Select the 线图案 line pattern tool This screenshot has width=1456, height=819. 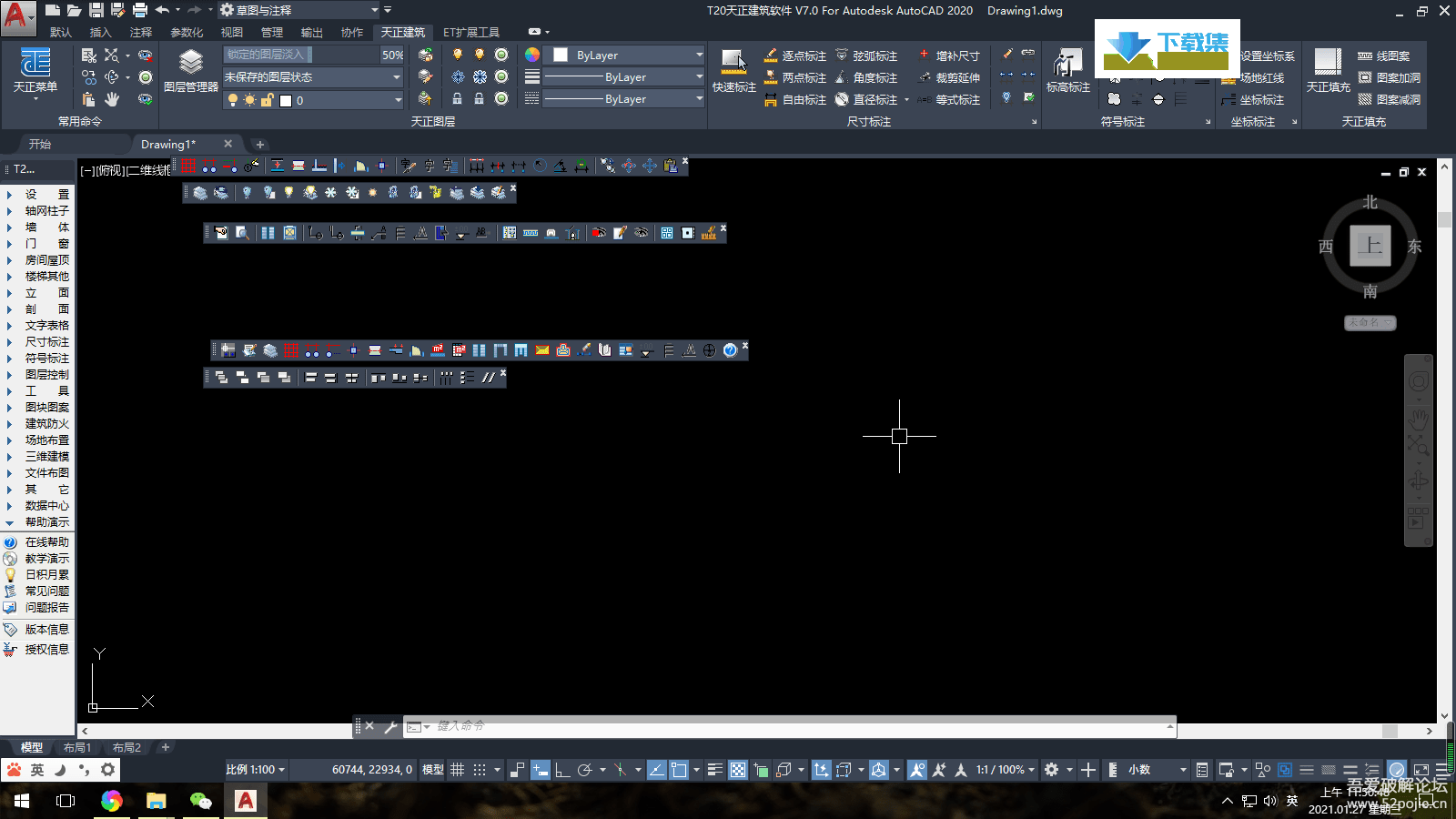(1383, 56)
